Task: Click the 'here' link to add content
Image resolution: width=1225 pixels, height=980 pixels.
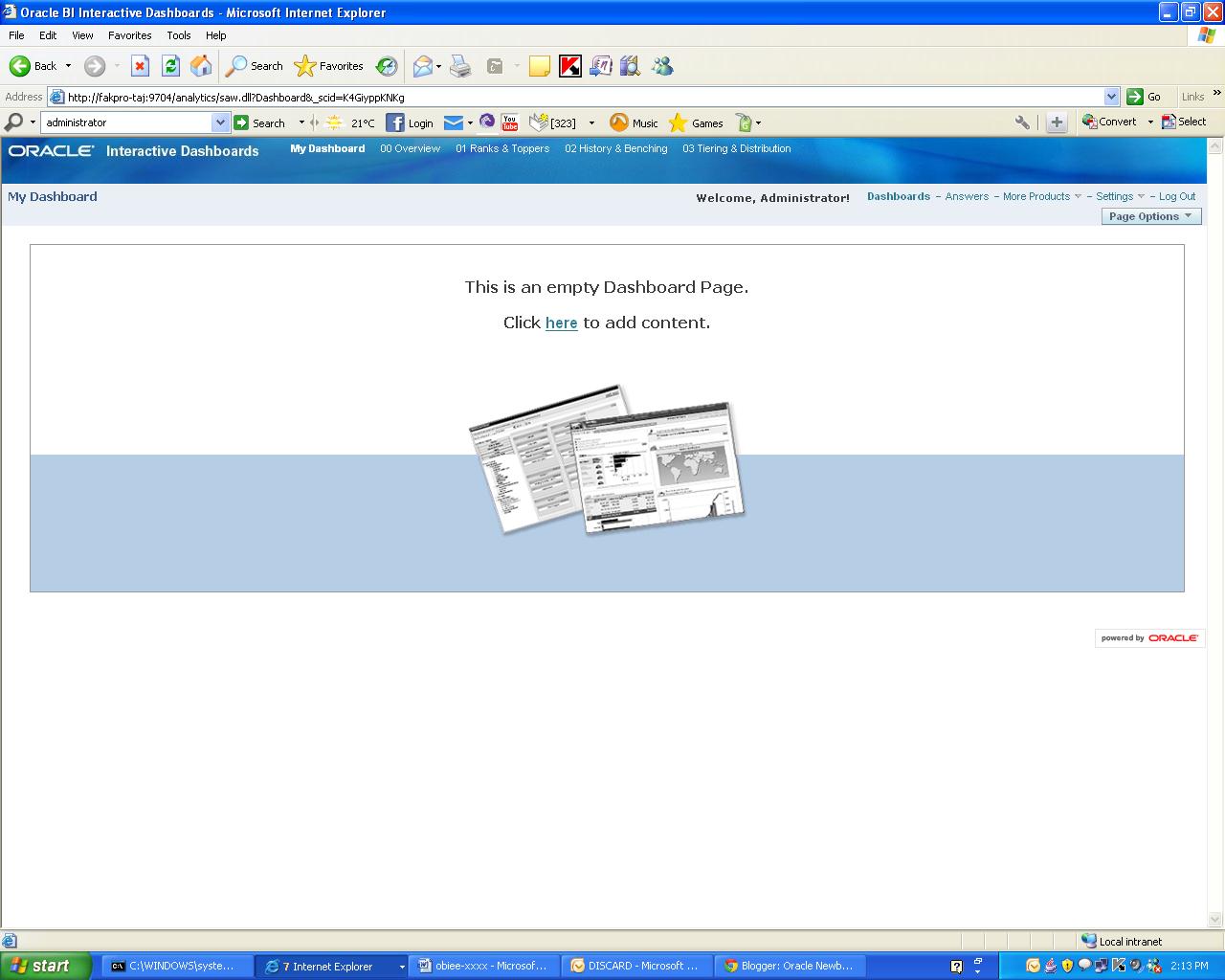Action: (x=561, y=323)
